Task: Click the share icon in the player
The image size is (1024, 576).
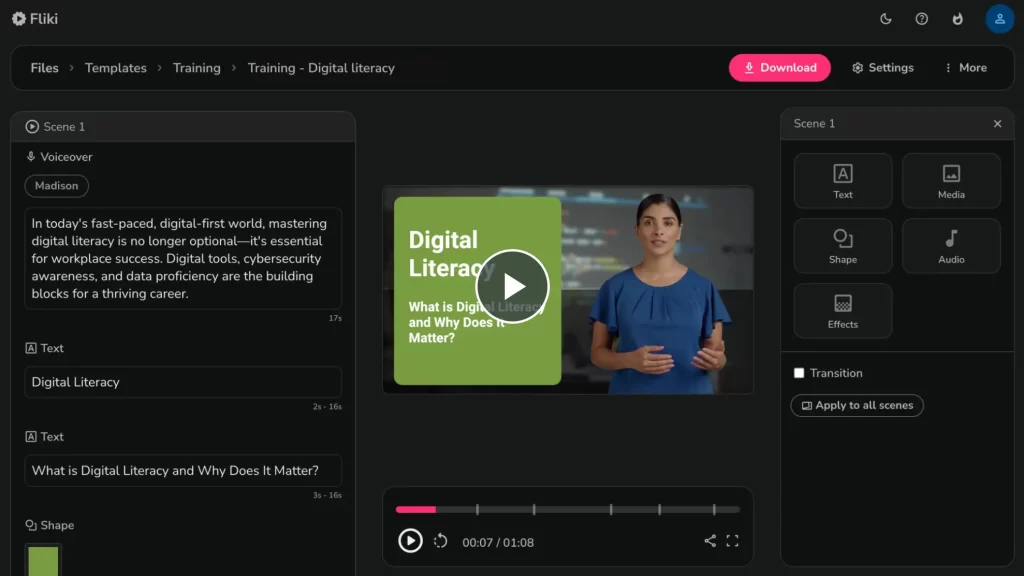Action: [710, 540]
